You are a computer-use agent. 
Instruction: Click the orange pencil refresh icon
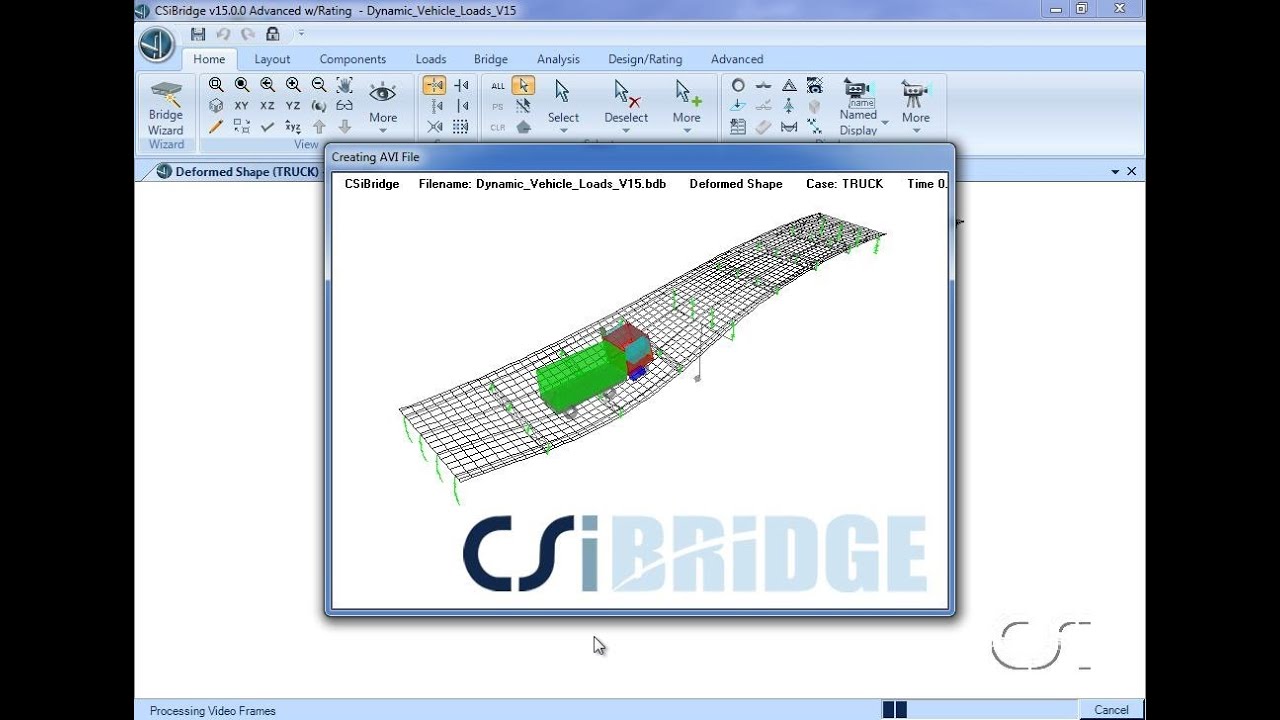216,127
